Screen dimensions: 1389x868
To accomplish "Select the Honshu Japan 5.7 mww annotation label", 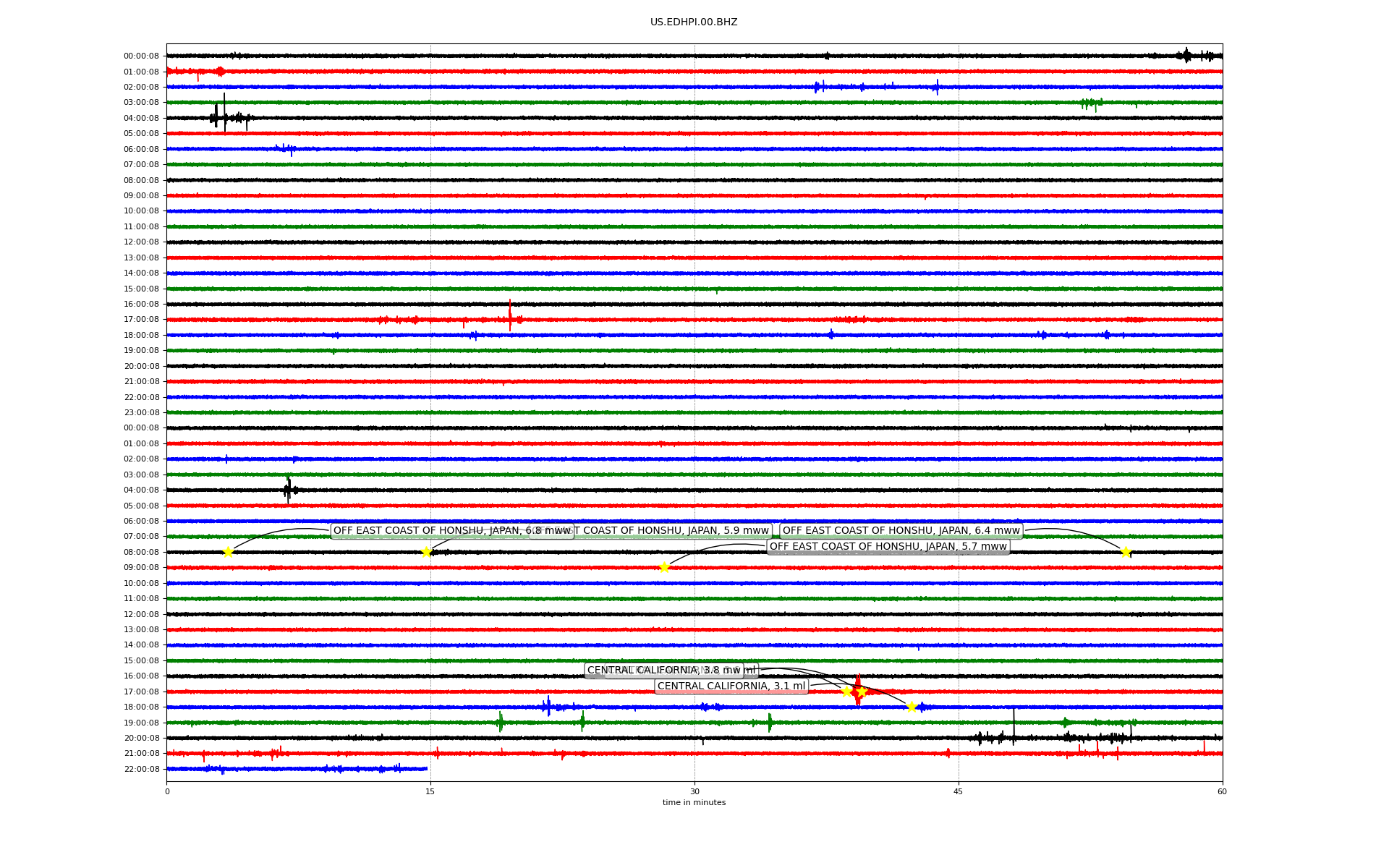I will [888, 547].
